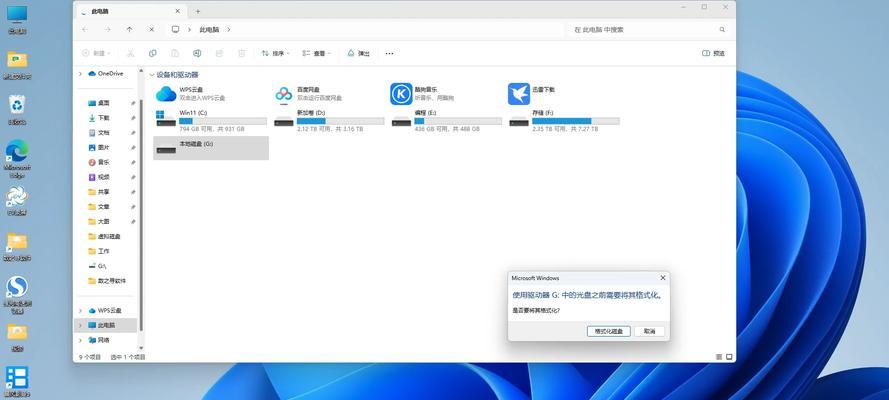Expand the 此电脑 node in sidebar
Viewport: 889px width, 400px height.
[81, 325]
